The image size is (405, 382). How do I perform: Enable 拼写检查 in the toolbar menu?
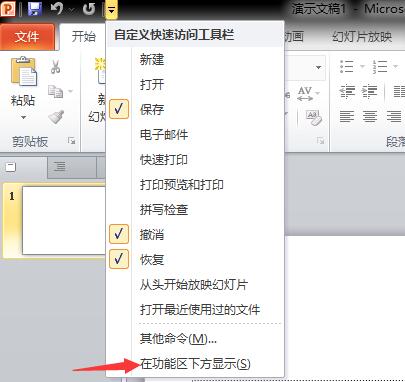pos(195,210)
